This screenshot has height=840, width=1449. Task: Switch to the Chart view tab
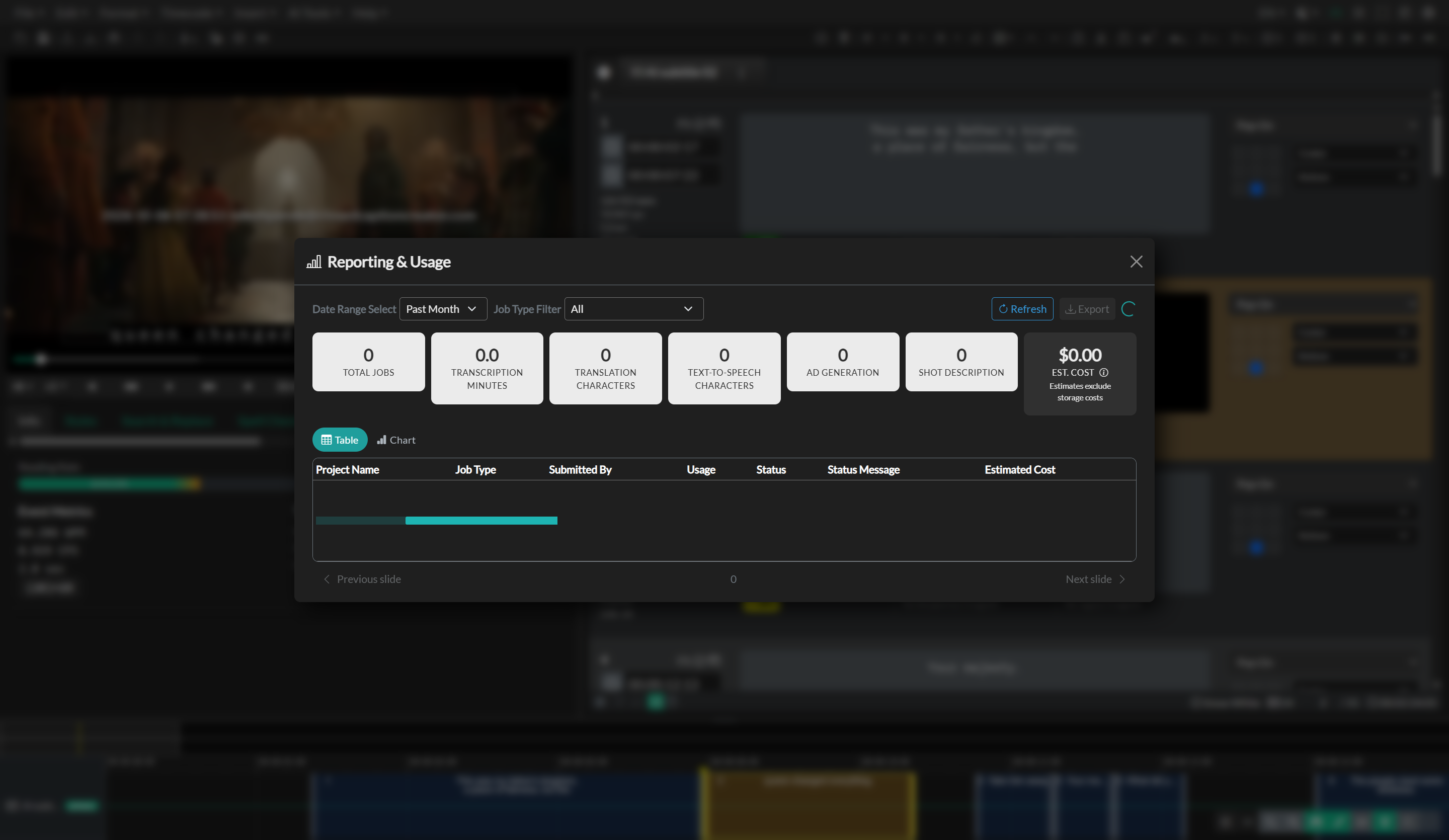(x=396, y=439)
